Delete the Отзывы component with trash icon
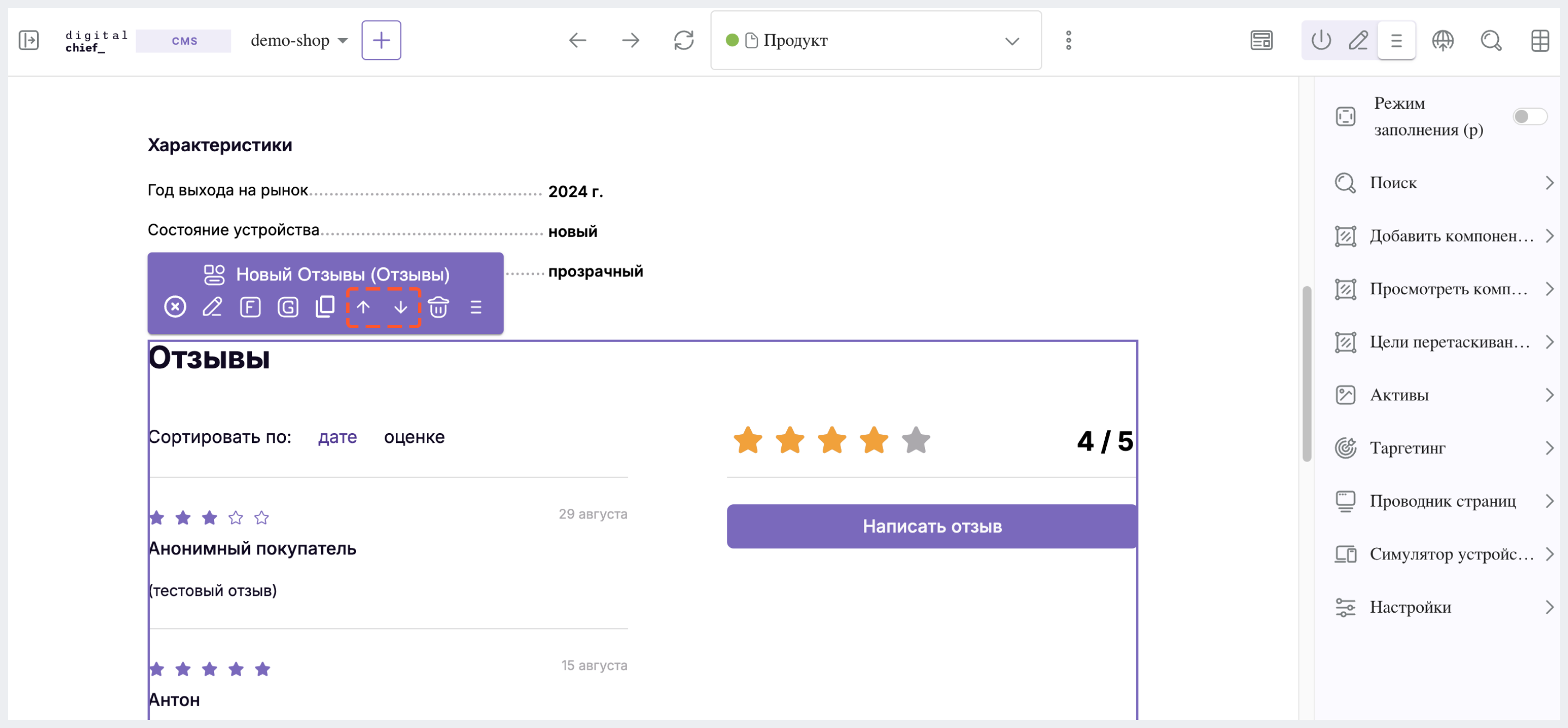The image size is (1568, 728). [438, 307]
